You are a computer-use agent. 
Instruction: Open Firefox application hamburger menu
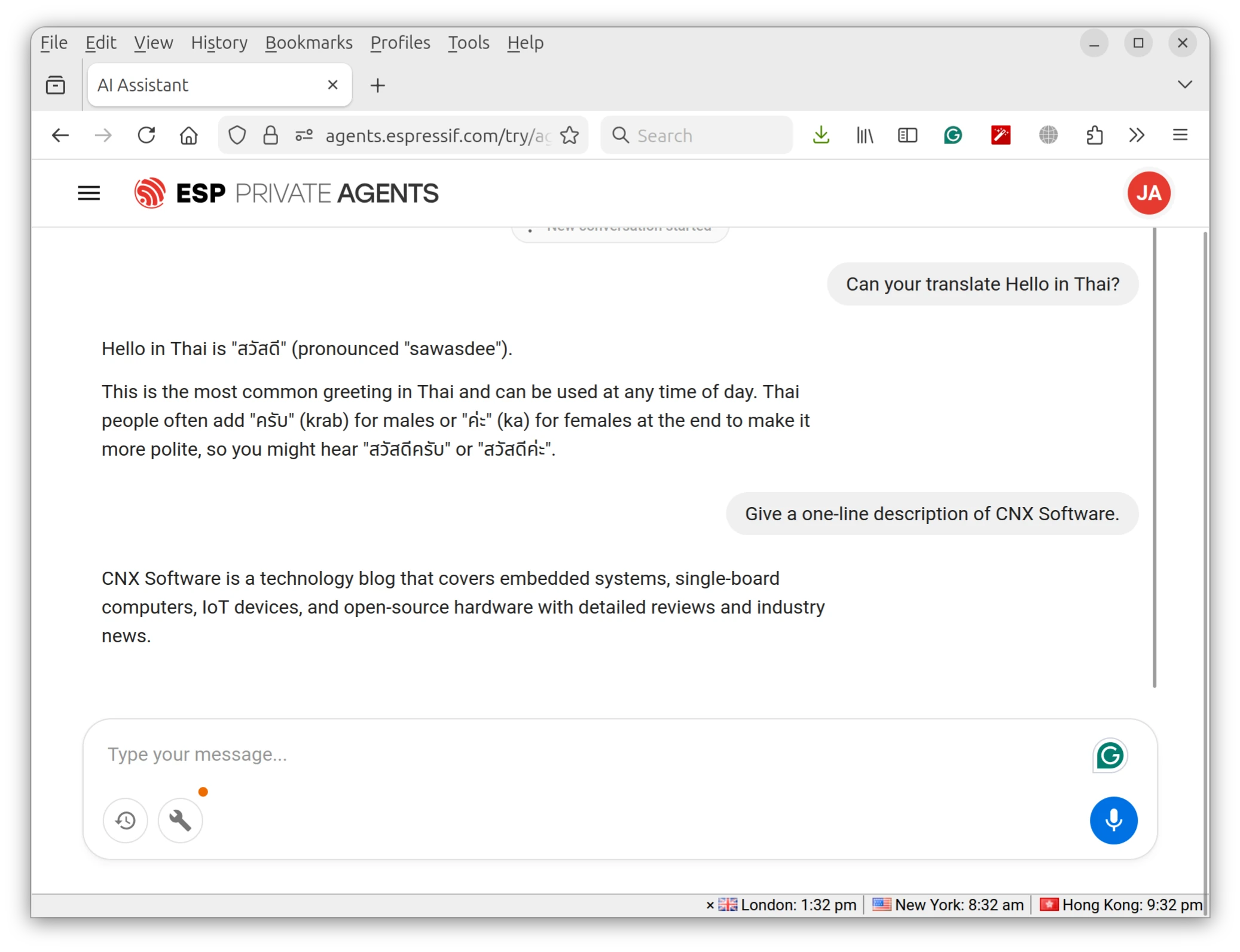(1180, 135)
